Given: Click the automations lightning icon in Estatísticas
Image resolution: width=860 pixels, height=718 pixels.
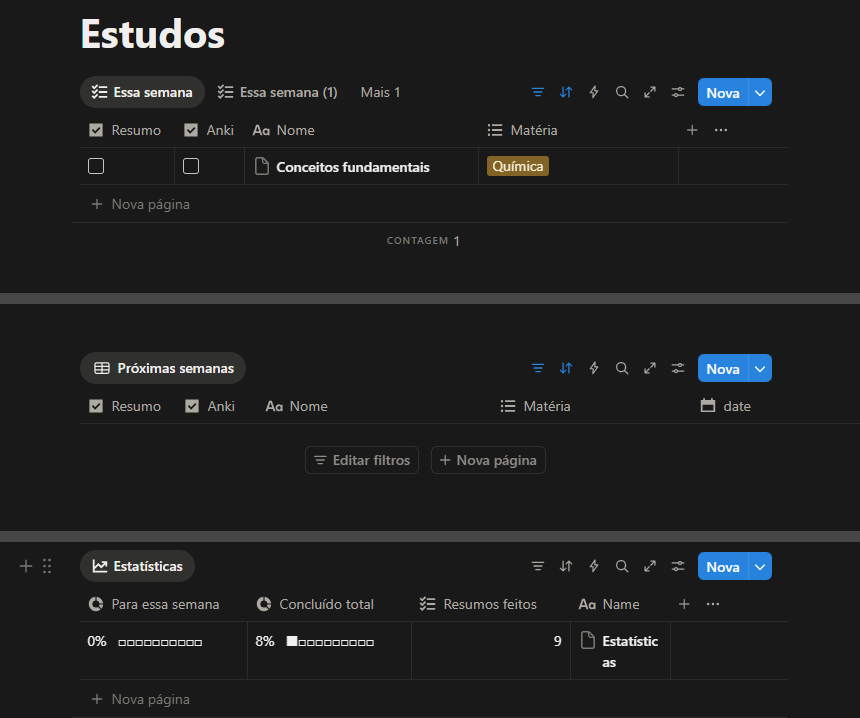Looking at the screenshot, I should click(x=594, y=566).
